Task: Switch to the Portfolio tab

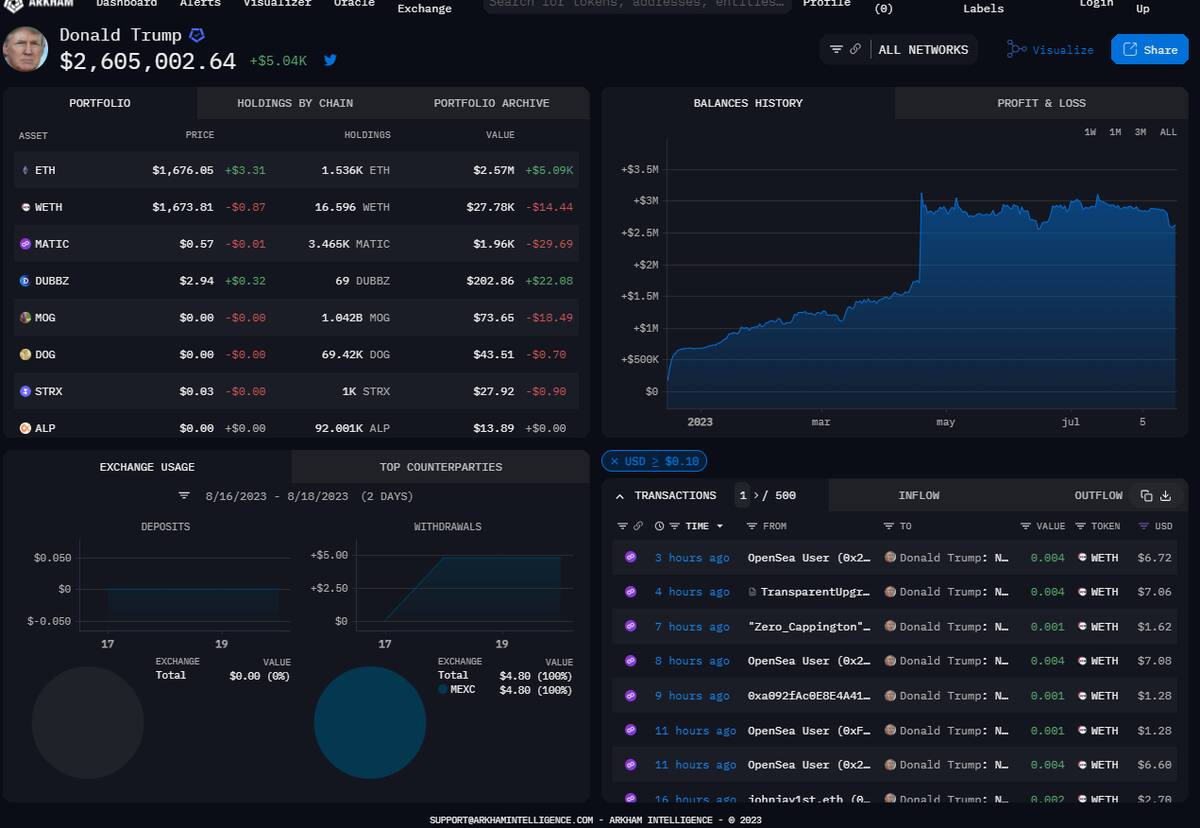Action: click(x=100, y=103)
